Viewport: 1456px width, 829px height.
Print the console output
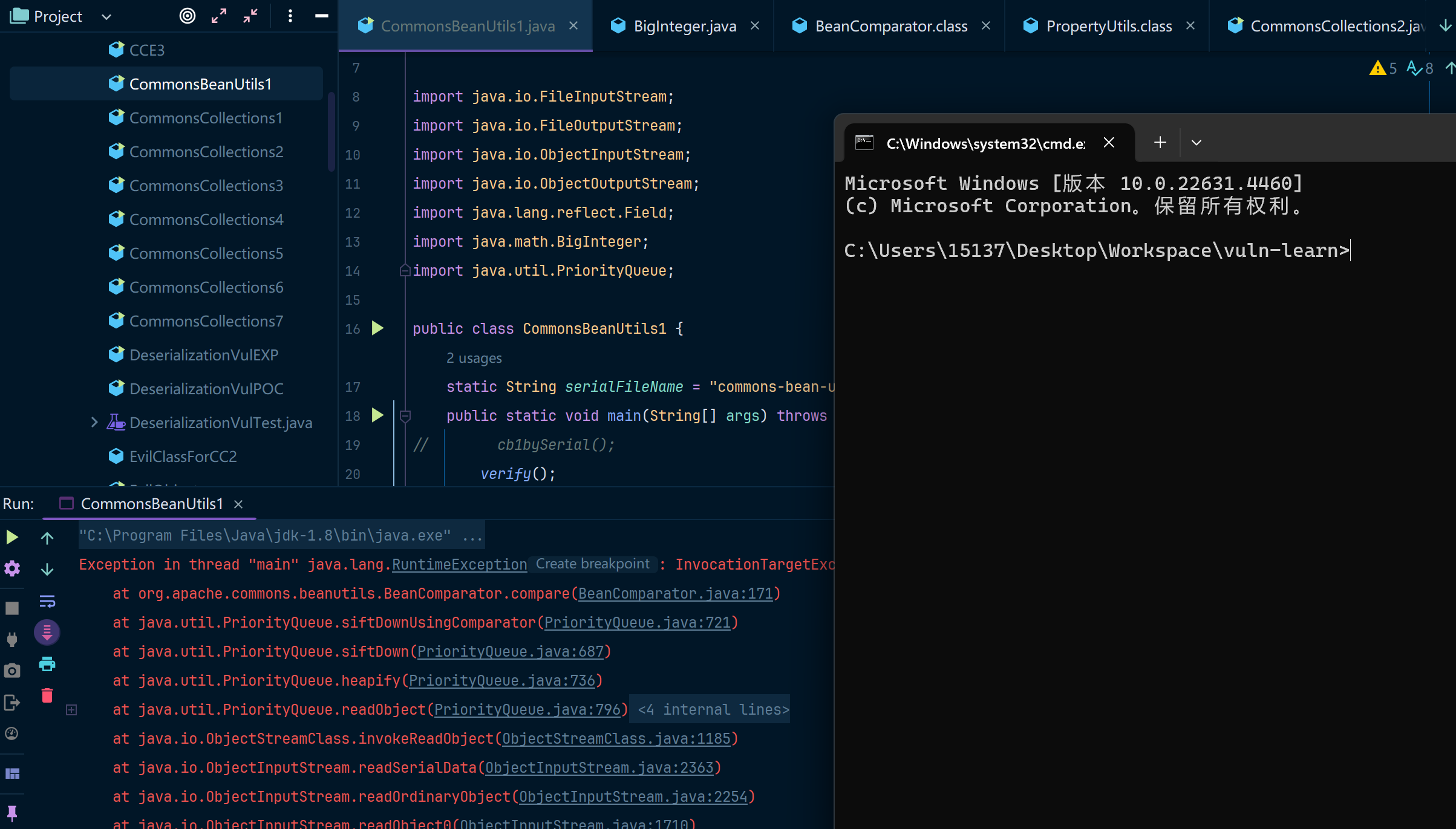[x=47, y=664]
